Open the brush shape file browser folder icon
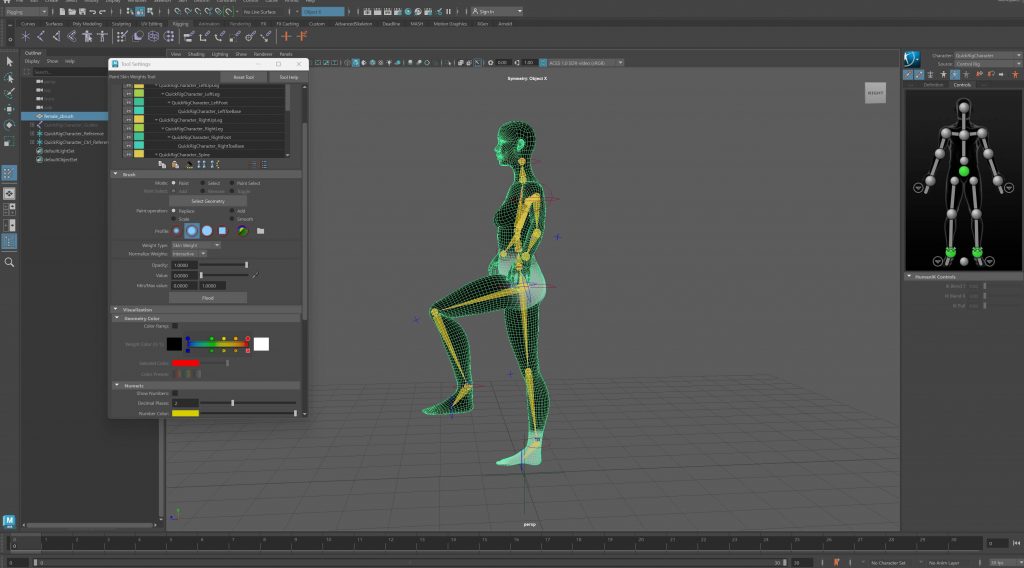The image size is (1024, 568). [x=260, y=231]
